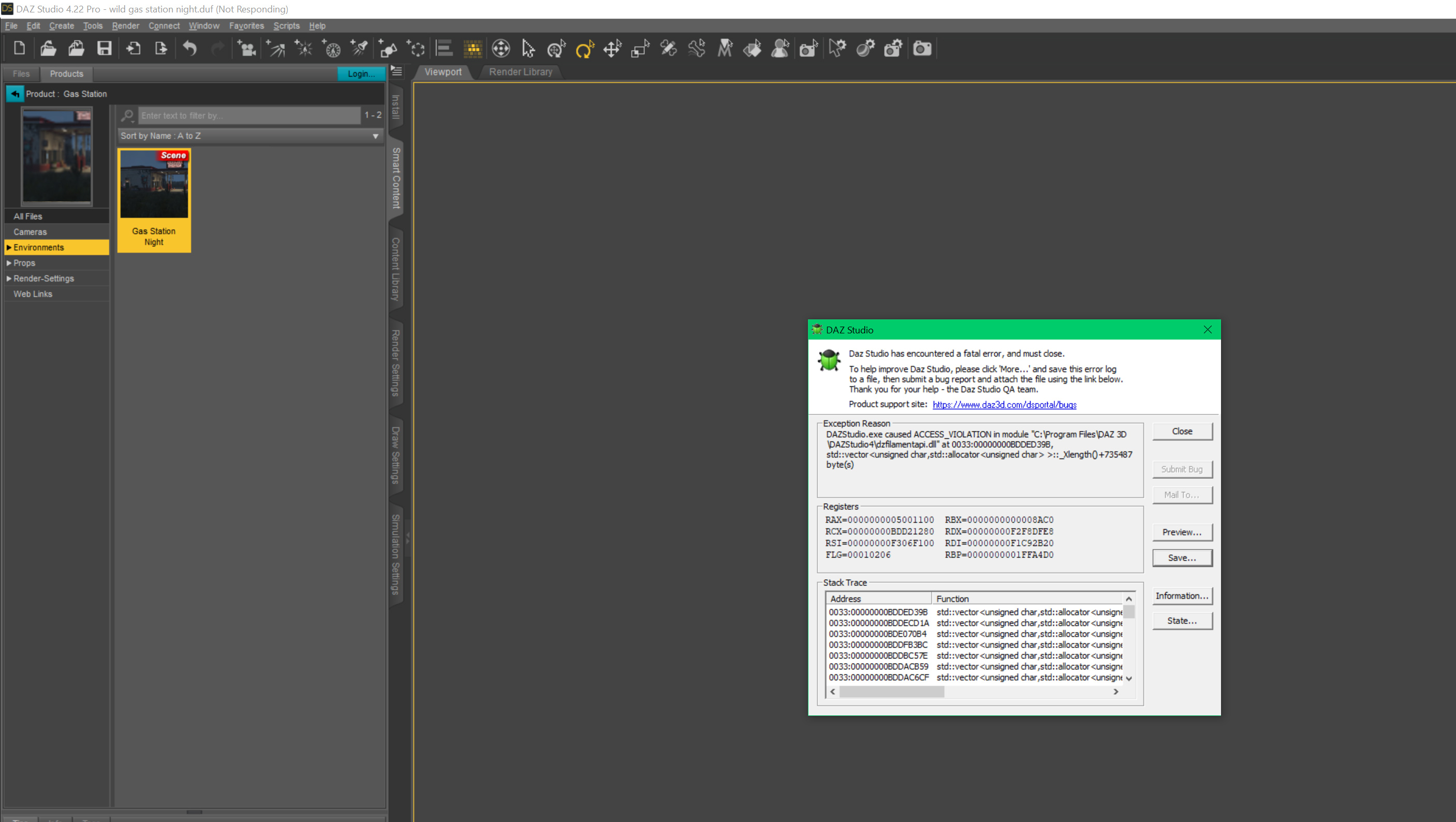This screenshot has width=1456, height=822.
Task: Click the Address column header
Action: pos(879,599)
